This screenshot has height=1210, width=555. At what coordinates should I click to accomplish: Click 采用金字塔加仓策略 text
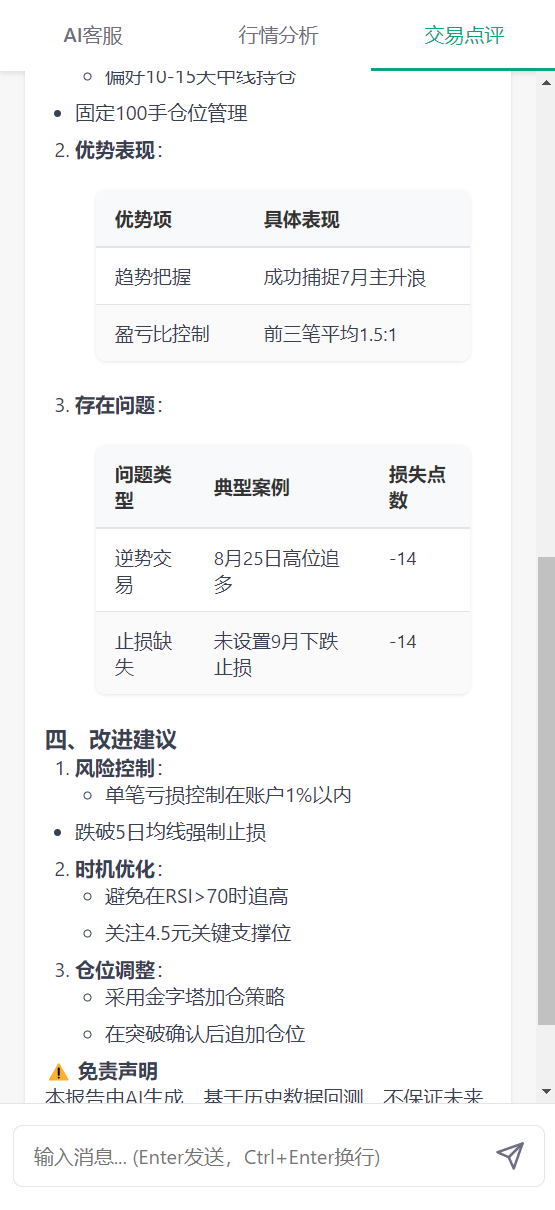point(195,997)
